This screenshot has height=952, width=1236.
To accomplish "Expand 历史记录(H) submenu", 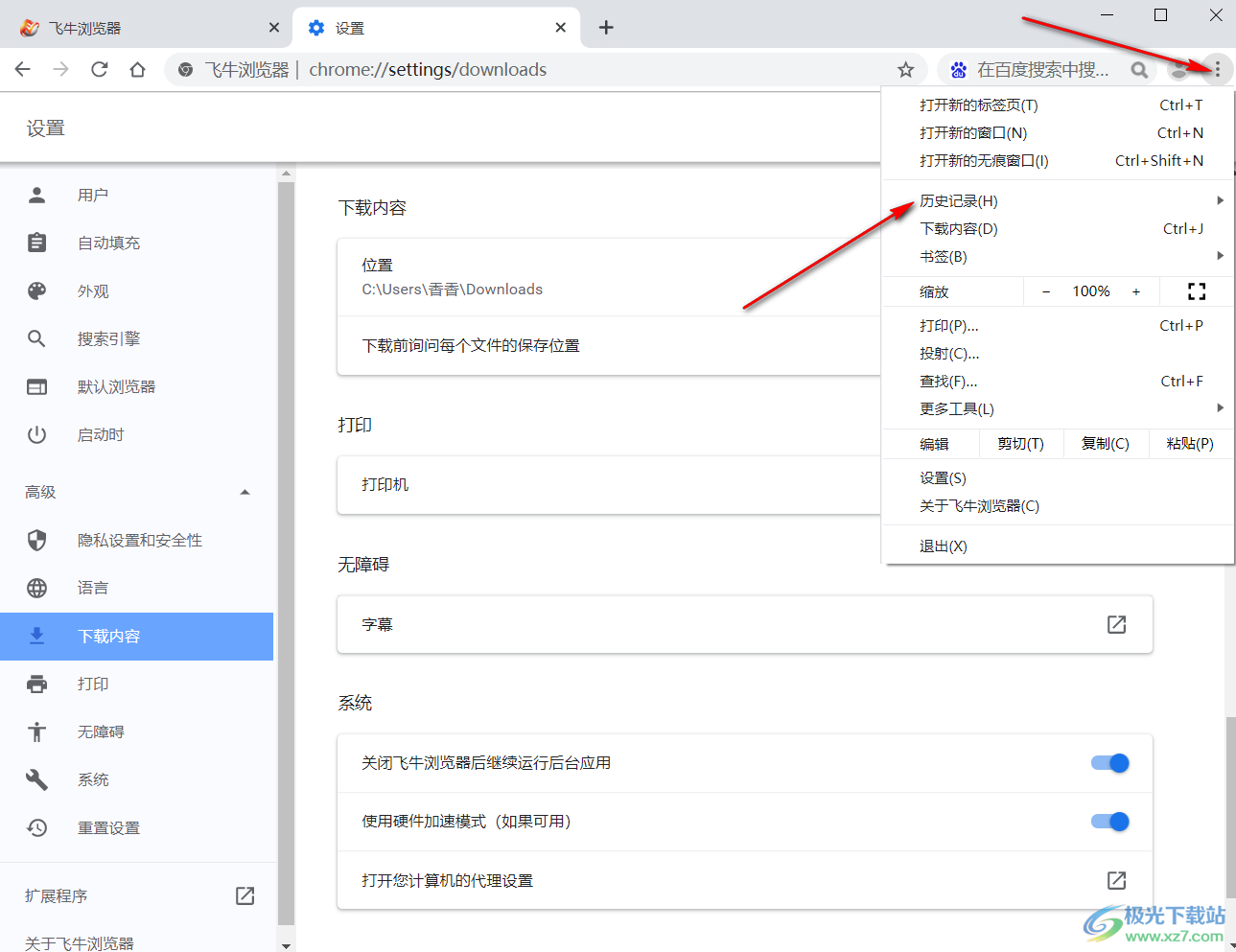I will pyautogui.click(x=1059, y=201).
